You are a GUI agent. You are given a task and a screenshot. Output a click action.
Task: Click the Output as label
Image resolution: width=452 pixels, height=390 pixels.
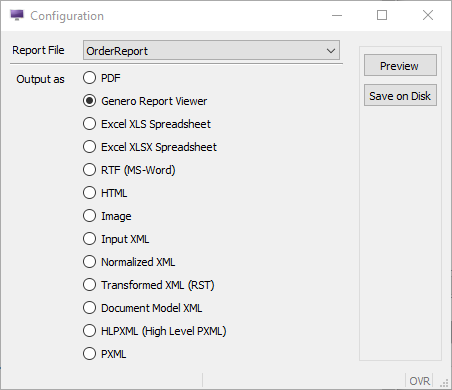click(40, 79)
